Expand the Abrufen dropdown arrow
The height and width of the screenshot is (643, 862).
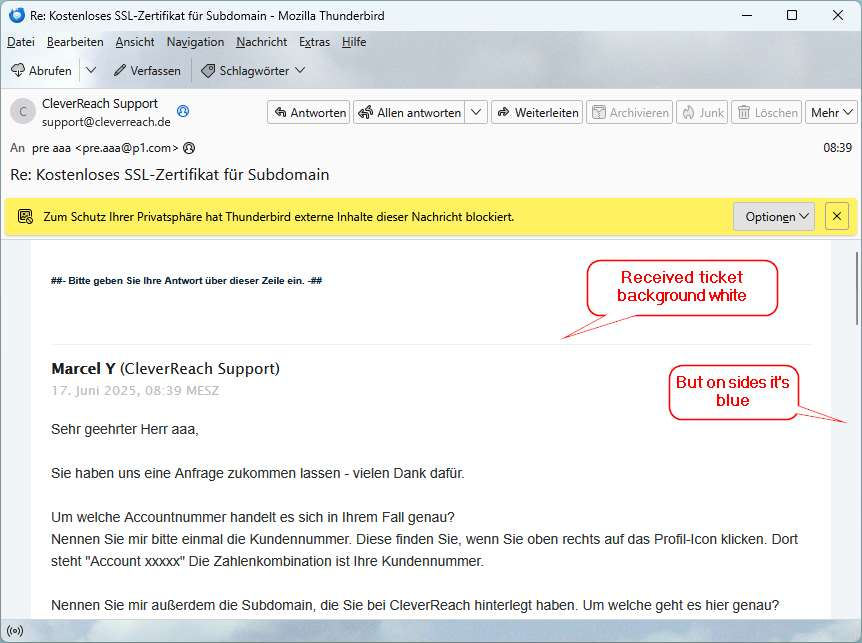[91, 71]
